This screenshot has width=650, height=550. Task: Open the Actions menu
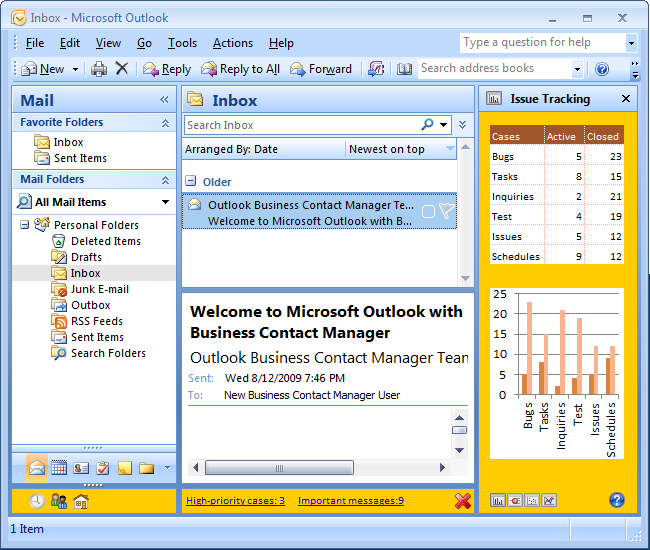tap(233, 43)
